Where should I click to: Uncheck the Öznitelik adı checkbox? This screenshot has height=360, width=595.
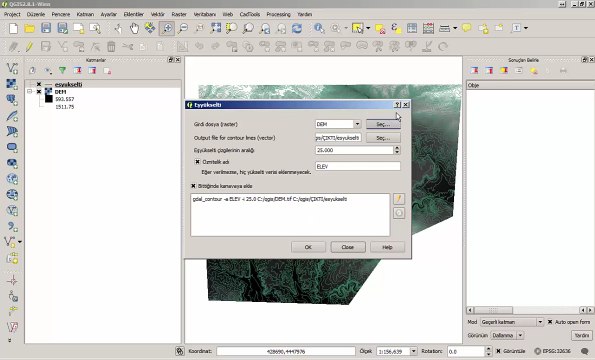[197, 162]
